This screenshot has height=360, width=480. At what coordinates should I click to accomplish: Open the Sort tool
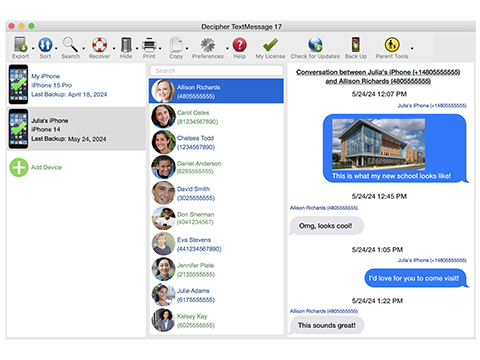(x=45, y=45)
